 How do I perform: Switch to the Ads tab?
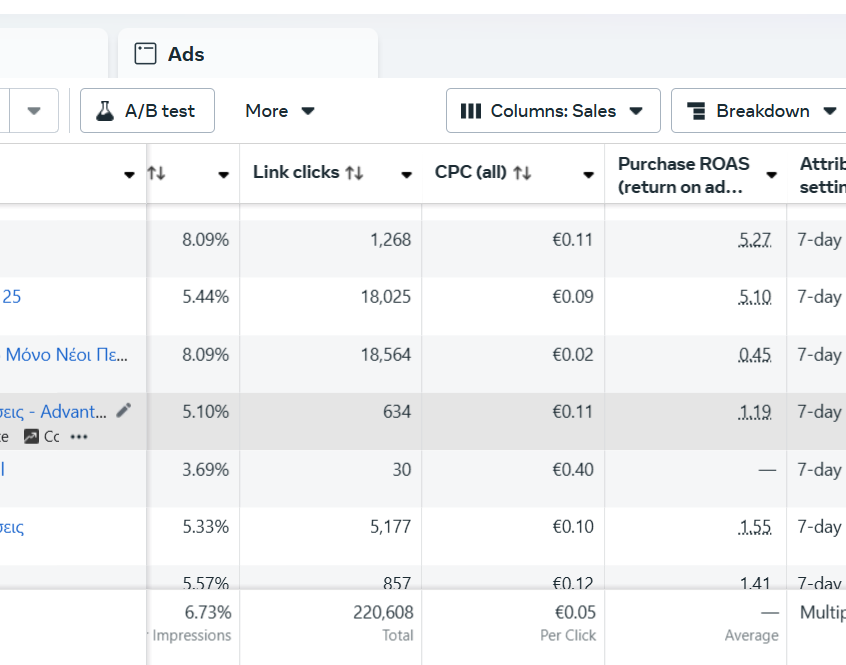pos(185,54)
